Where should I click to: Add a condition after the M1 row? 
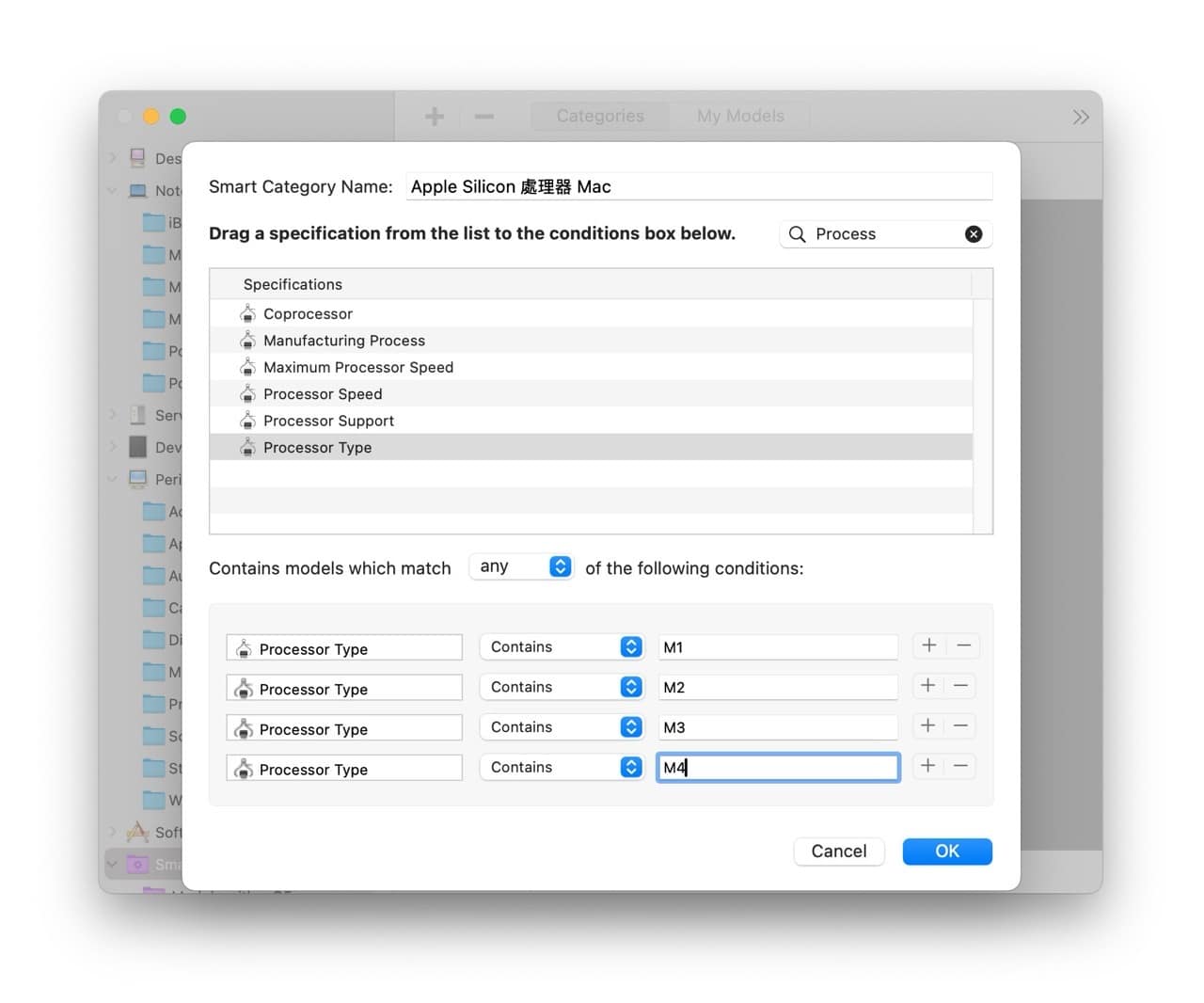point(928,645)
